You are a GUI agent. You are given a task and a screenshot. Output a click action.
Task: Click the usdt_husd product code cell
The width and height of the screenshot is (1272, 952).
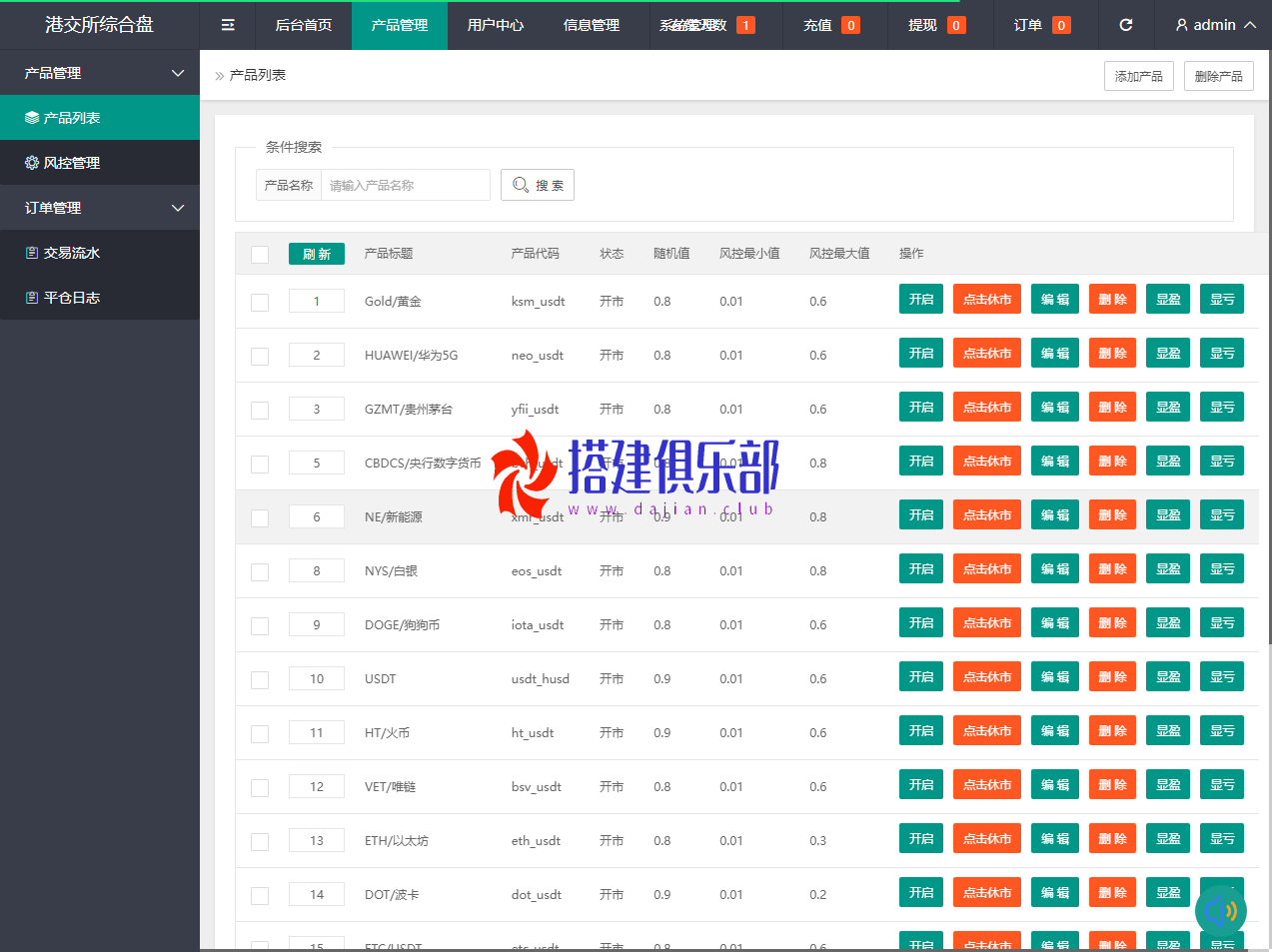tap(541, 678)
